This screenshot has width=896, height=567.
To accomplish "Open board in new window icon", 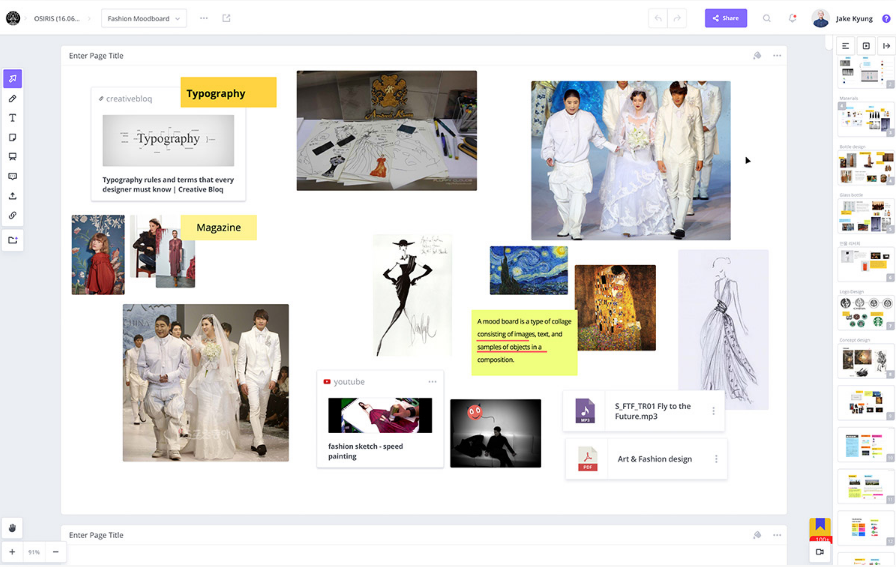I will pos(226,18).
